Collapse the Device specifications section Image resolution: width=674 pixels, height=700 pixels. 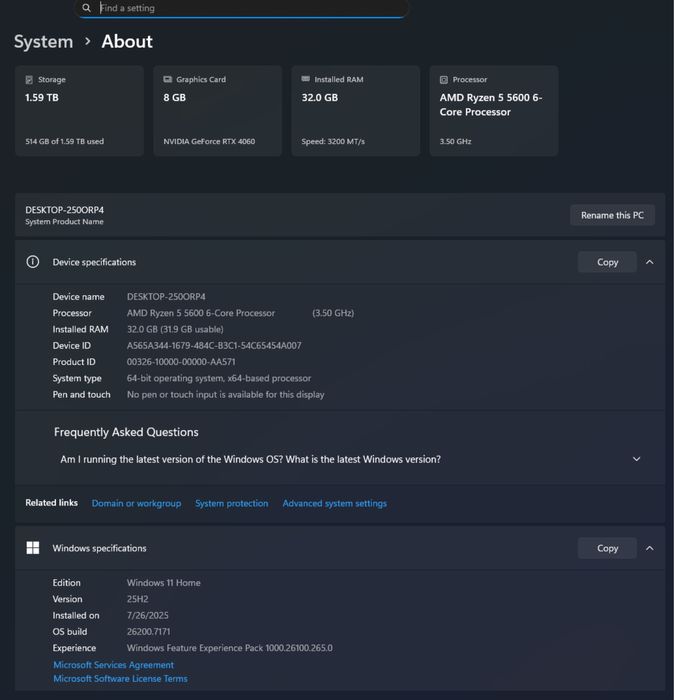pyautogui.click(x=650, y=262)
